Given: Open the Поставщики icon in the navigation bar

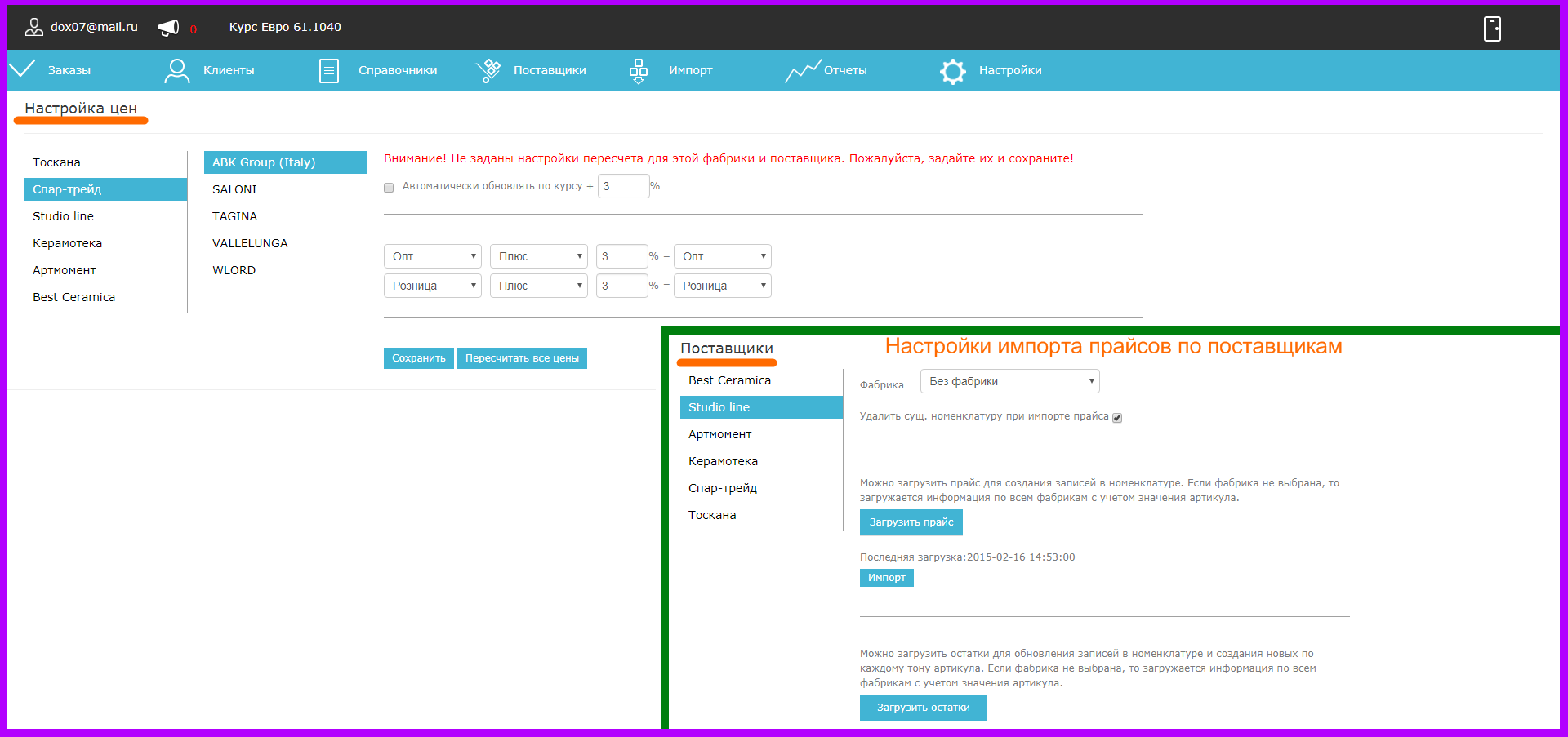Looking at the screenshot, I should (488, 70).
